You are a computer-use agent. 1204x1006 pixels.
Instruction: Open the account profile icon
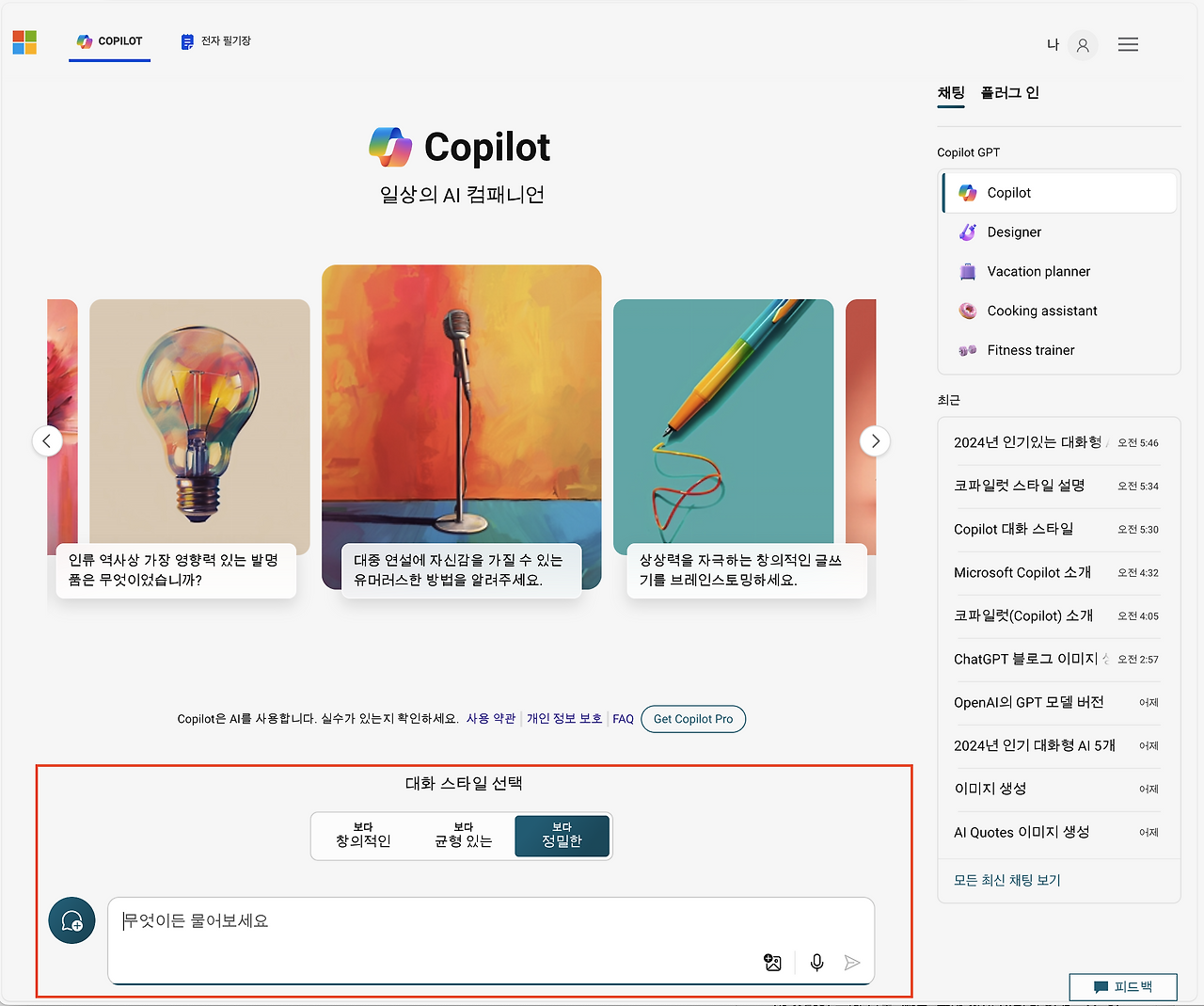click(1083, 45)
